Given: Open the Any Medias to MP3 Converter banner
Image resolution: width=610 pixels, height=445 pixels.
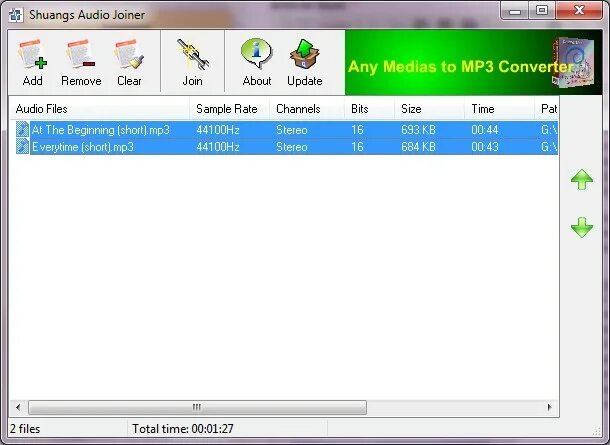Looking at the screenshot, I should [x=473, y=63].
